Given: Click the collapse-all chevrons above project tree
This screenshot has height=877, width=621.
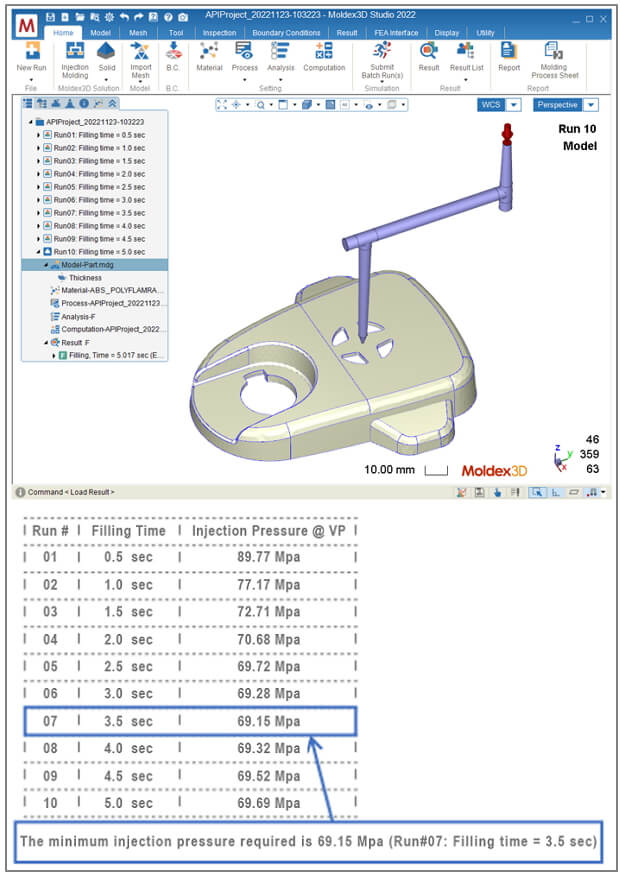Looking at the screenshot, I should [112, 103].
